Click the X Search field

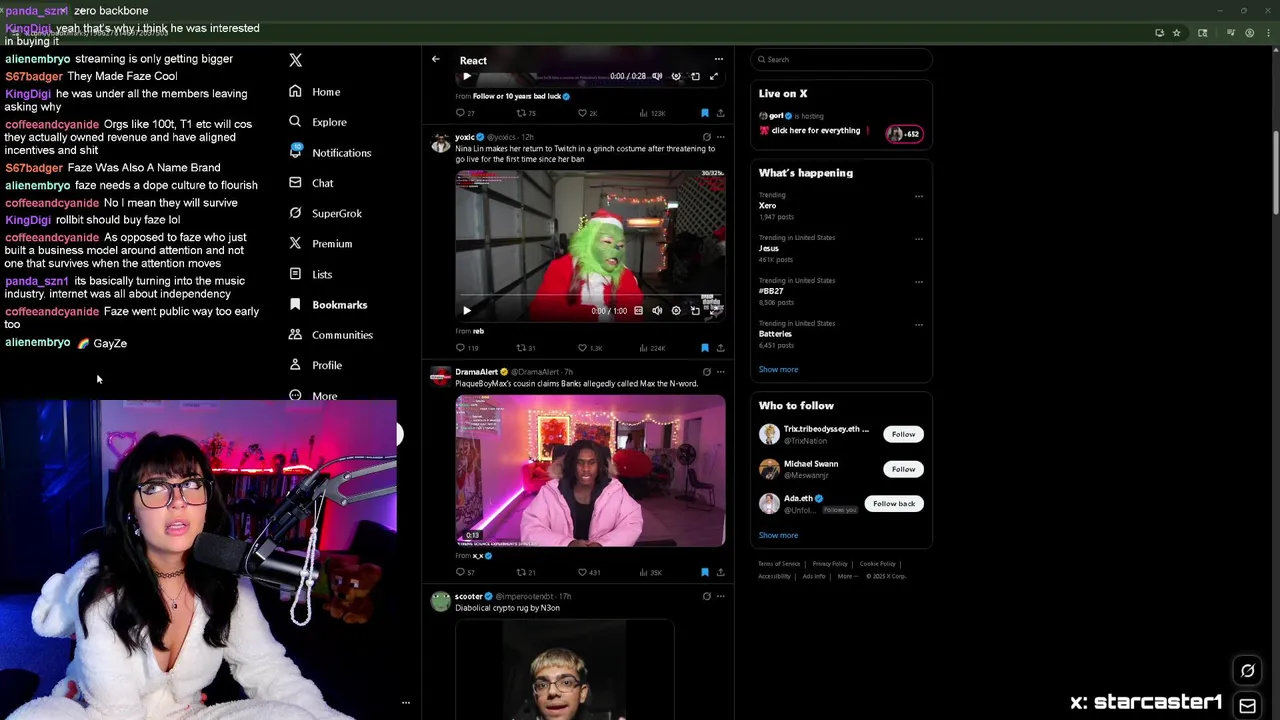click(841, 60)
